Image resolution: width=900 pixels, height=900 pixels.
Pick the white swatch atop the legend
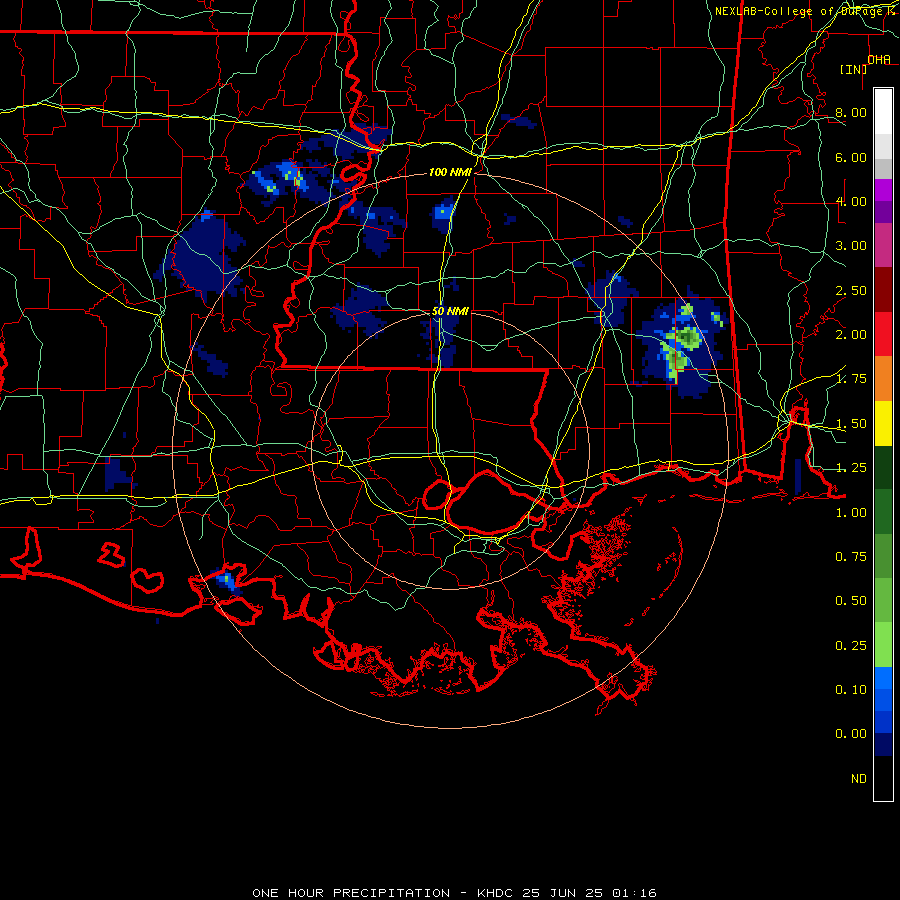(883, 111)
